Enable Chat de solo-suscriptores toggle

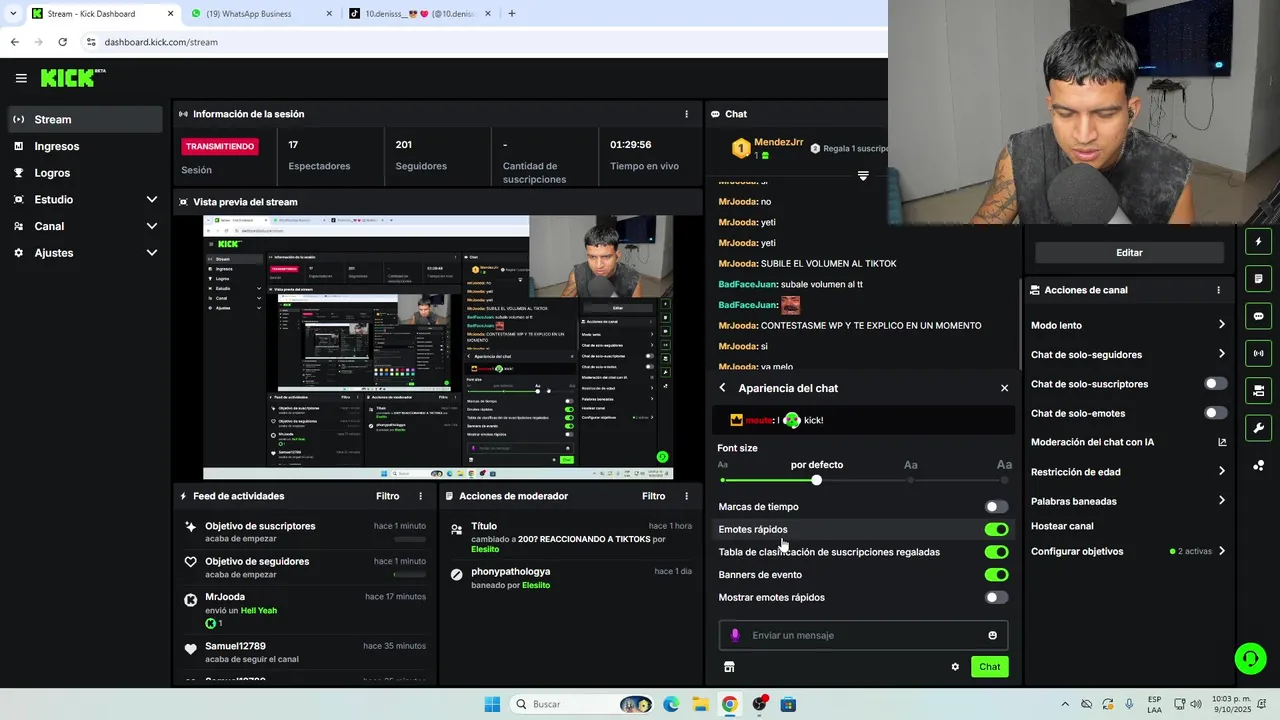click(1215, 384)
